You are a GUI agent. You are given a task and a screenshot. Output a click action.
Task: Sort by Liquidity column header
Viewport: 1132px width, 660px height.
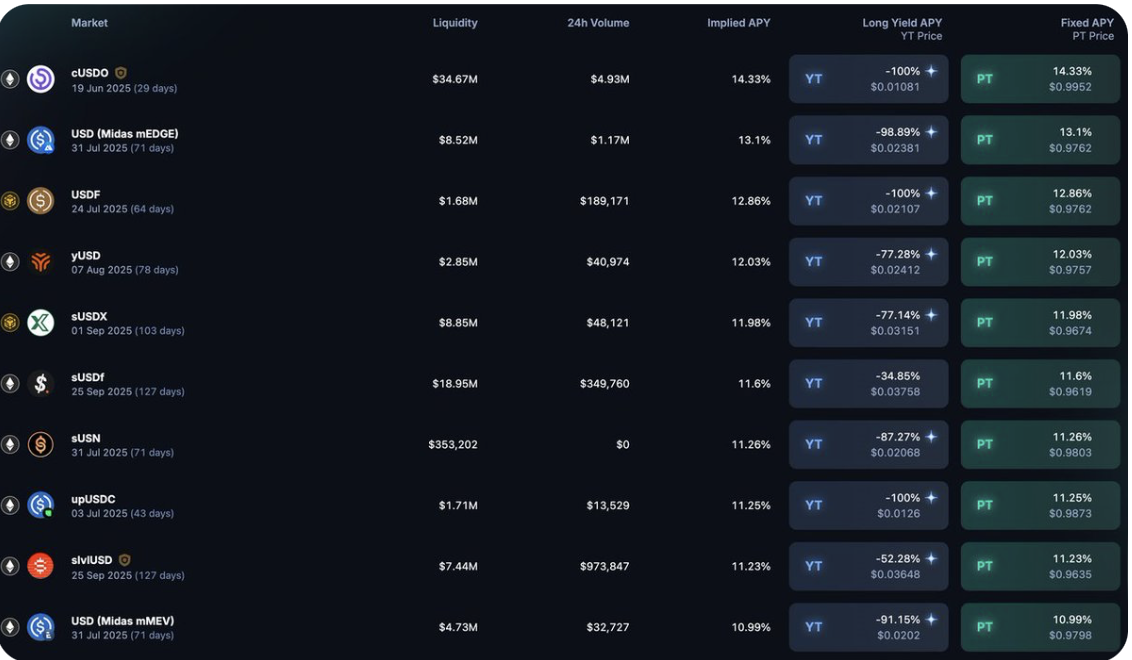[454, 23]
